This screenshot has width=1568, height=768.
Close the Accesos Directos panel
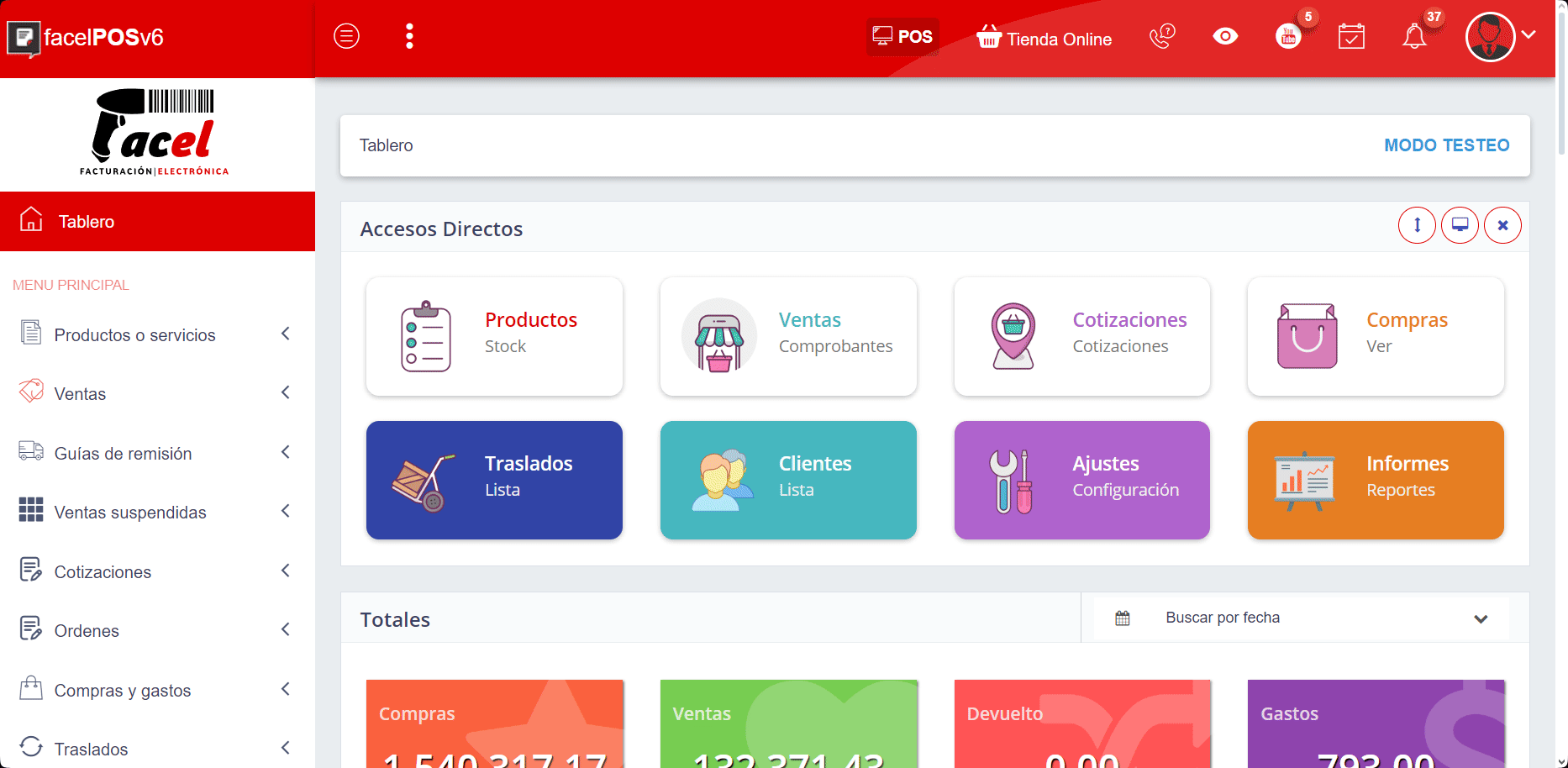click(x=1502, y=225)
